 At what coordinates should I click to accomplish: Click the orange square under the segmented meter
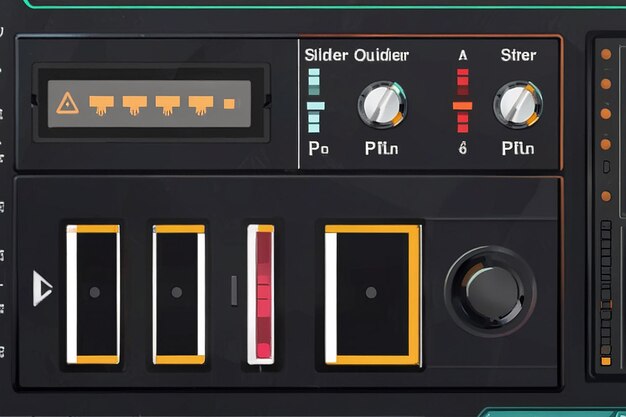point(606,361)
